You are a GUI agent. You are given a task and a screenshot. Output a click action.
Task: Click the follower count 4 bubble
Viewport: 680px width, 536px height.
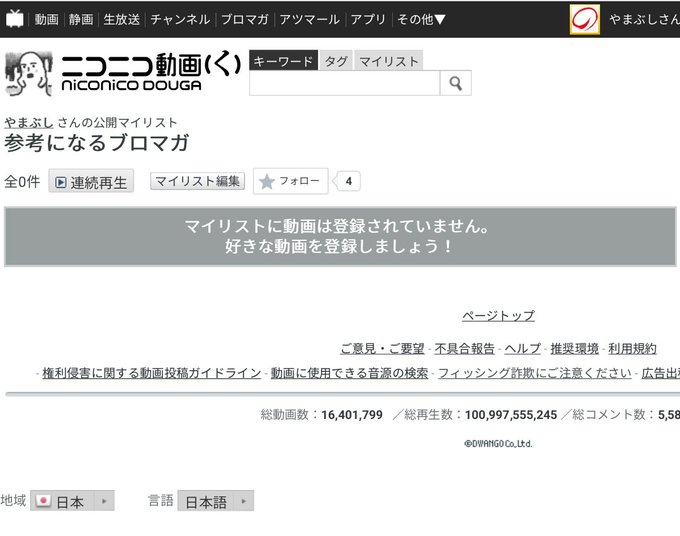pos(348,181)
